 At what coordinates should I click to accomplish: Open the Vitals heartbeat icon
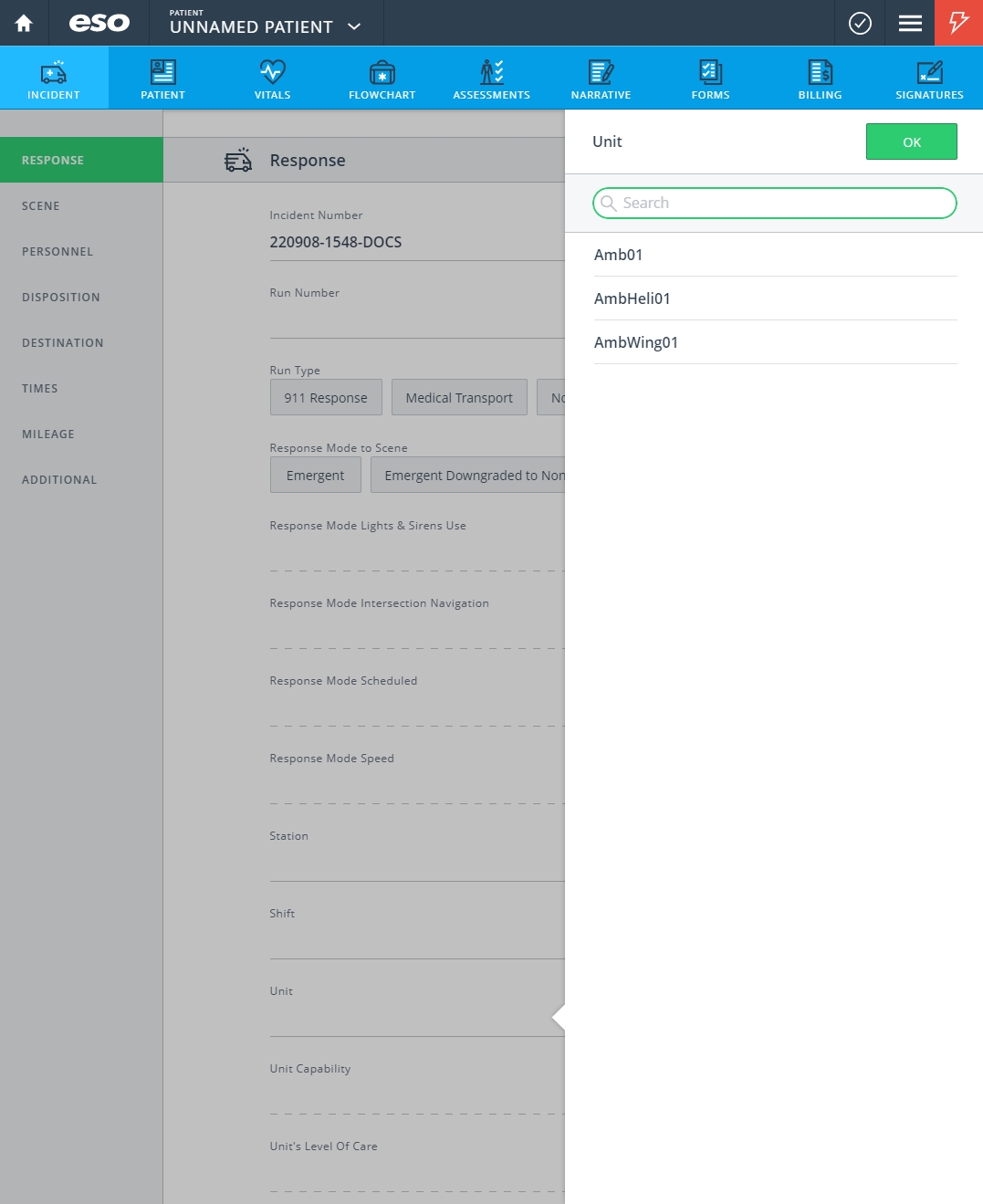(x=272, y=72)
